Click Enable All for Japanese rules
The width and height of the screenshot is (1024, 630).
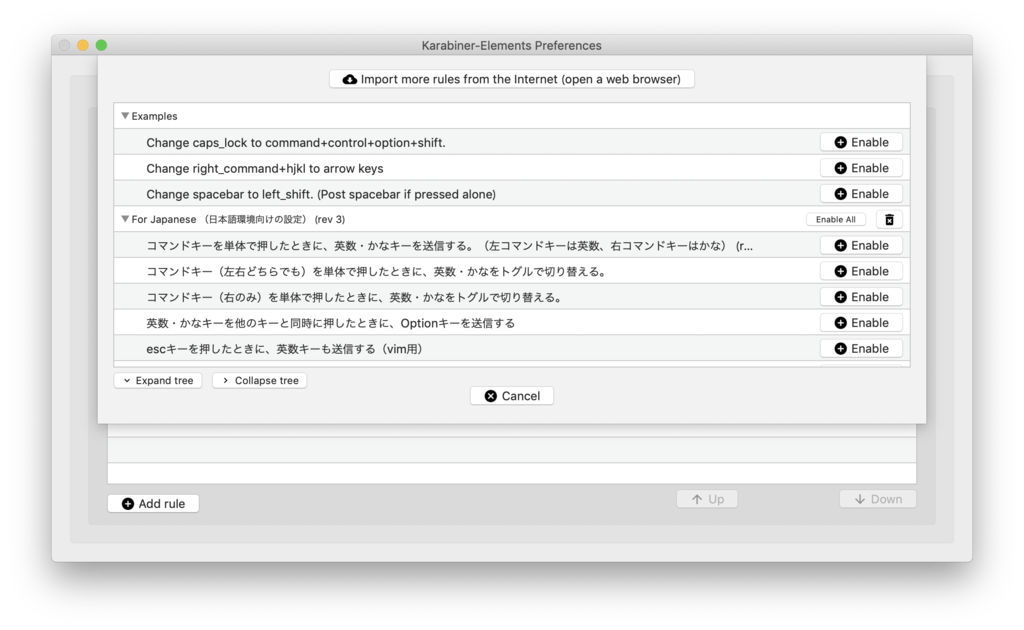[x=835, y=219]
